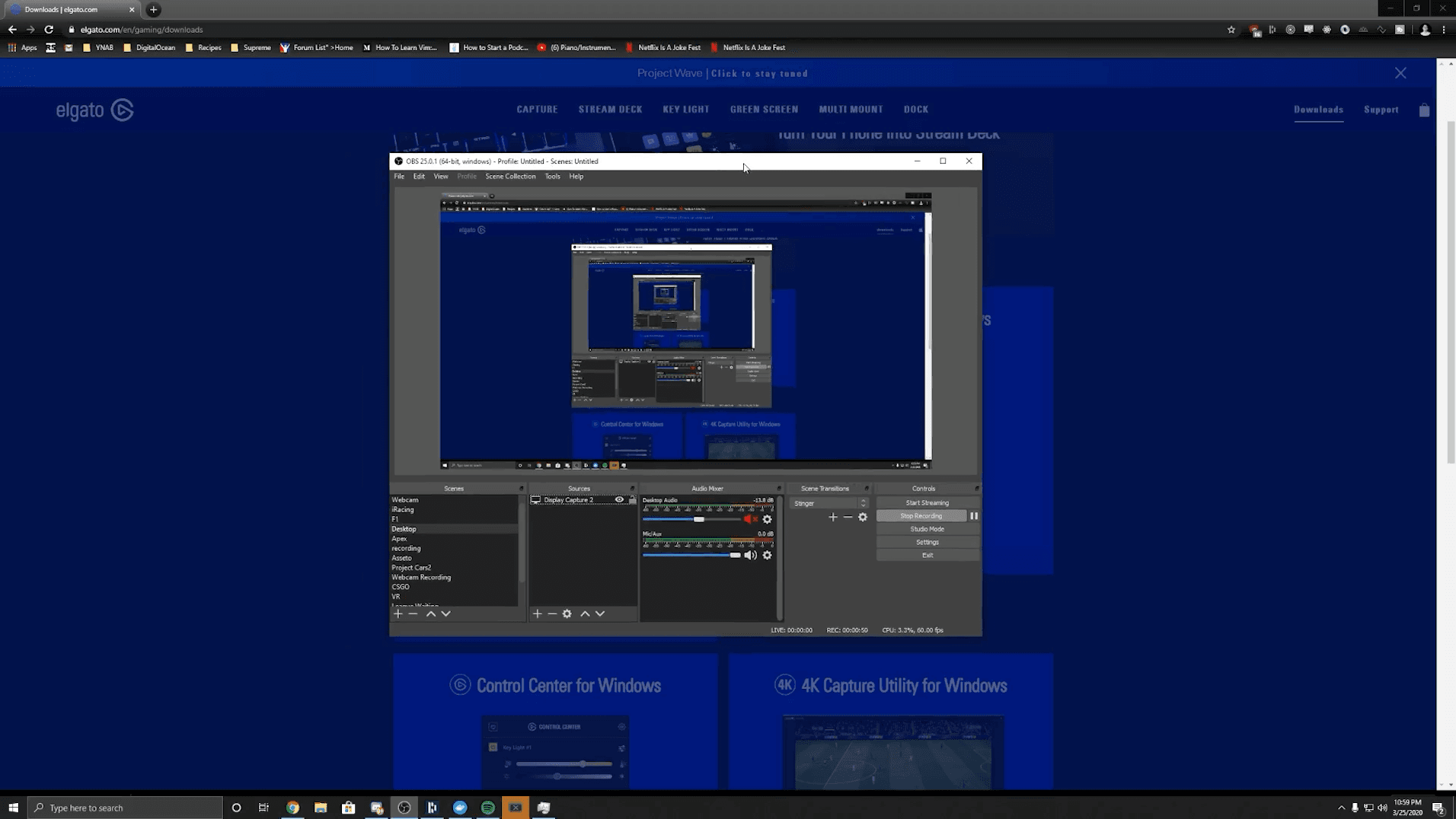Image resolution: width=1456 pixels, height=819 pixels.
Task: Open Stream Deck link in Elgato nav
Action: (x=610, y=110)
